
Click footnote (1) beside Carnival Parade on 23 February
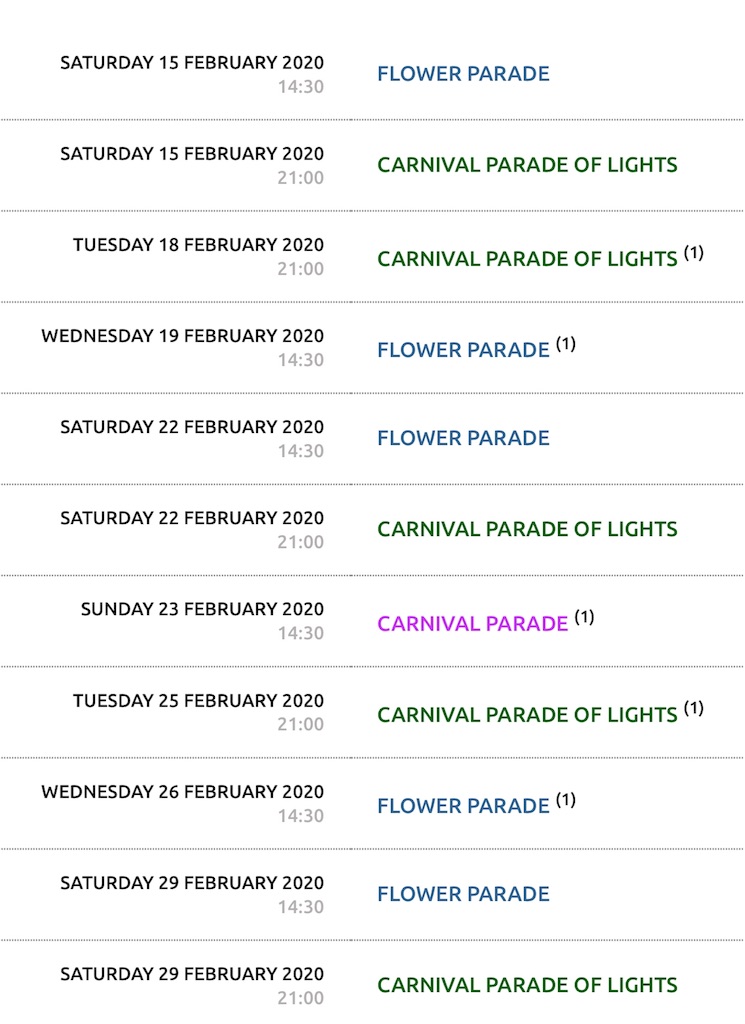tap(584, 616)
